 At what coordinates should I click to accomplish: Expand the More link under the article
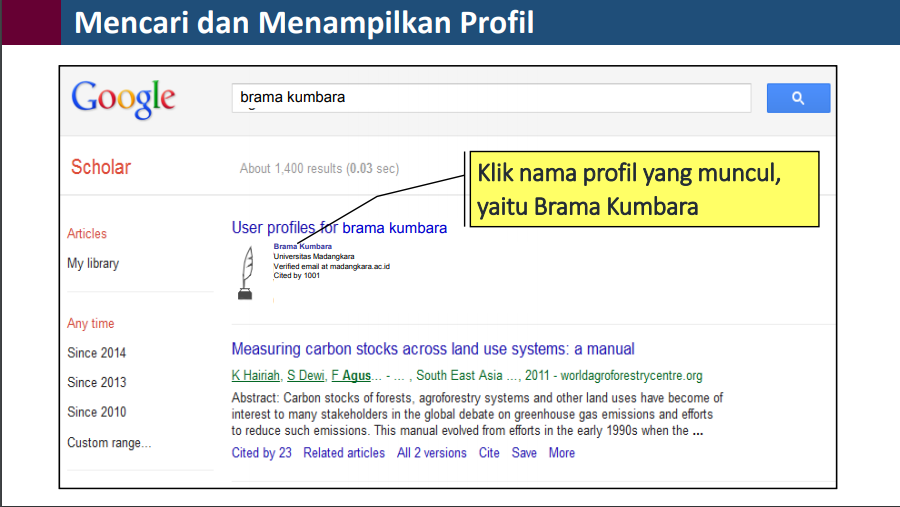point(561,453)
